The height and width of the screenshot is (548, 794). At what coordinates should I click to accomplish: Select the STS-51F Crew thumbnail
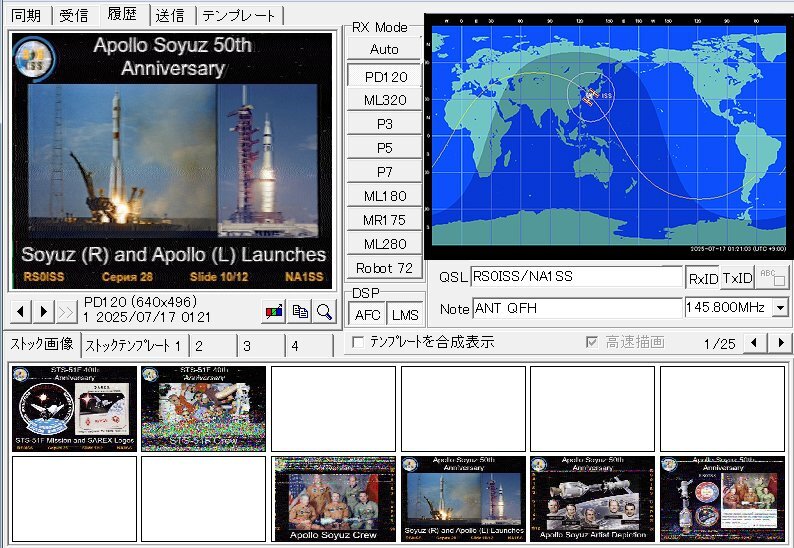coord(204,409)
